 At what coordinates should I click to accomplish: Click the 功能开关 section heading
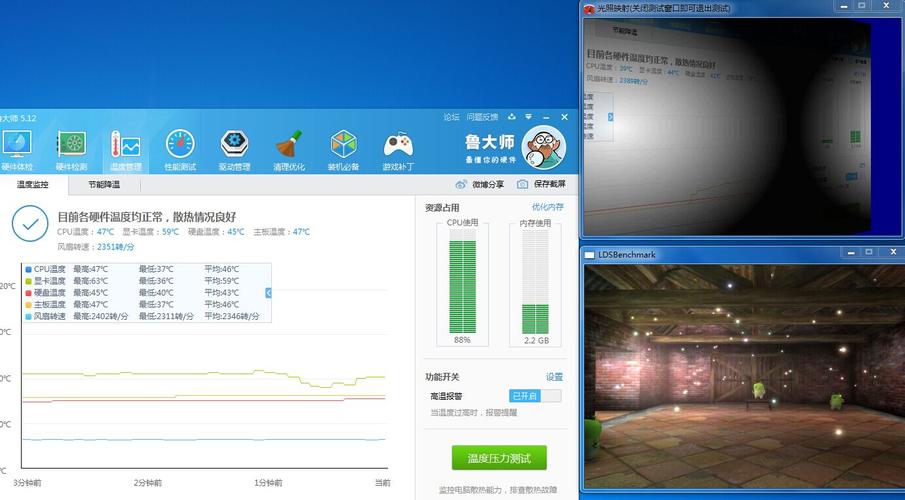[442, 377]
